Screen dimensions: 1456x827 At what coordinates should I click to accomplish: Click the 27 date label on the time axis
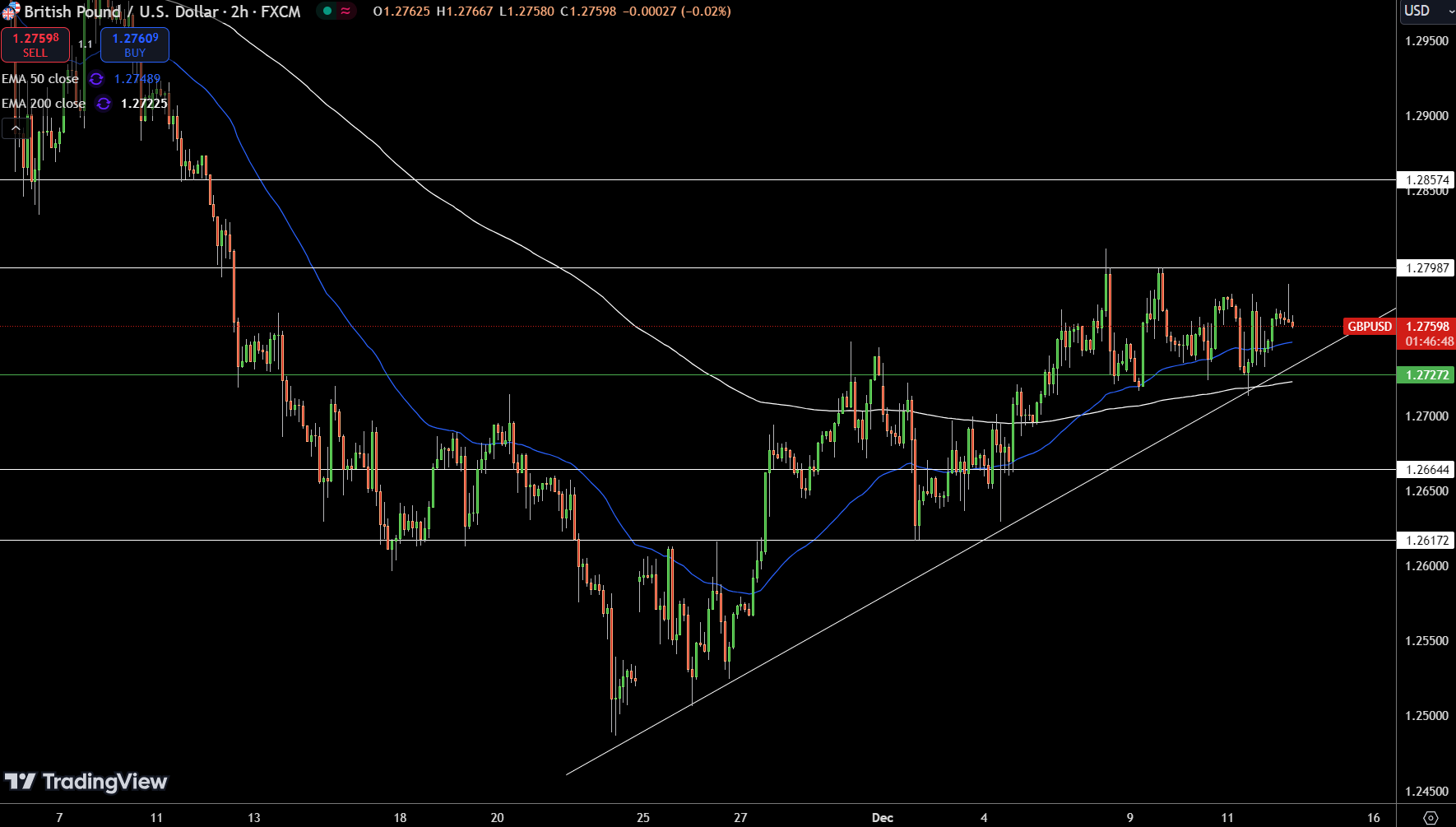[740, 817]
